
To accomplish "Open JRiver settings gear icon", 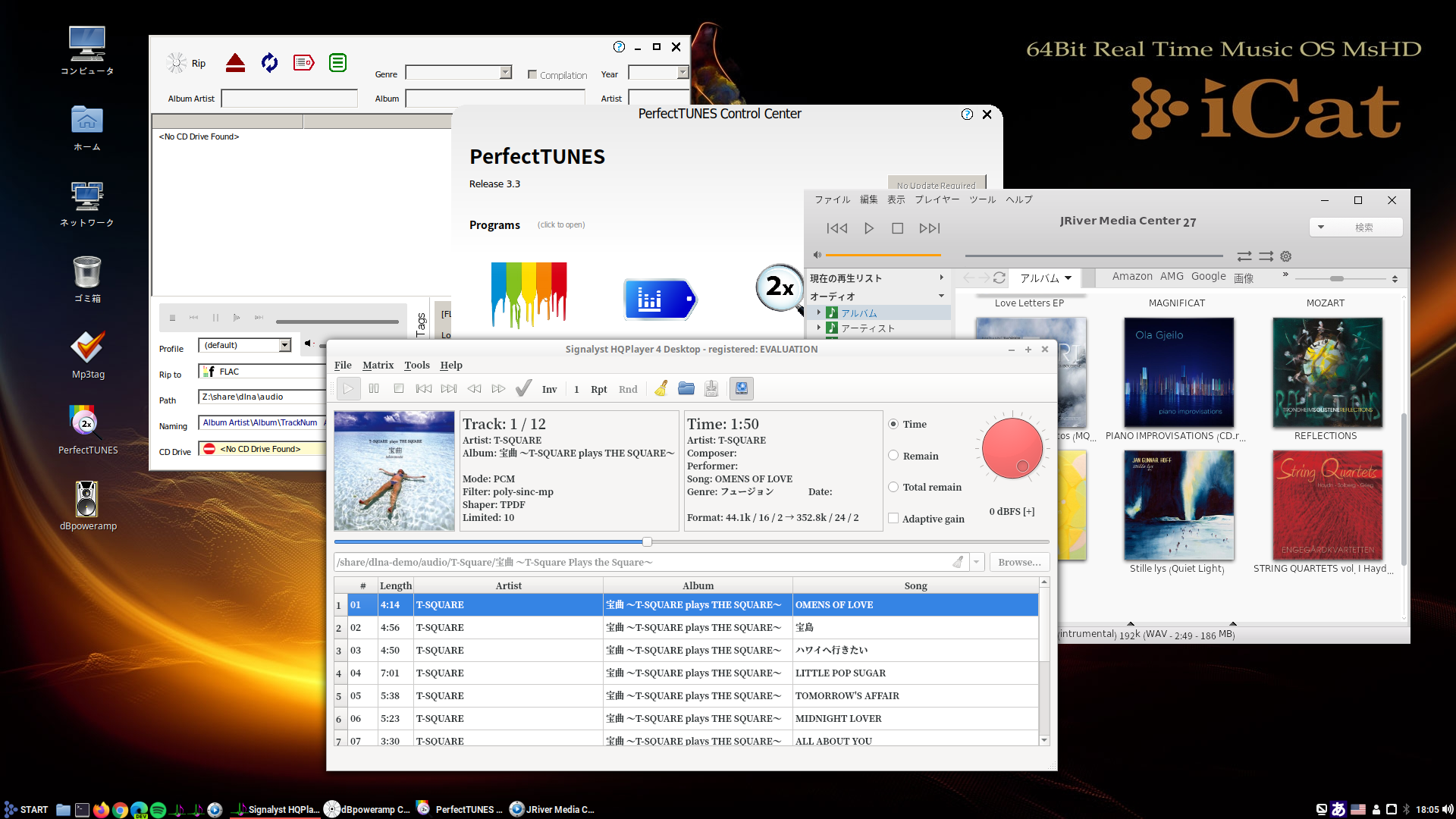I will coord(1285,256).
